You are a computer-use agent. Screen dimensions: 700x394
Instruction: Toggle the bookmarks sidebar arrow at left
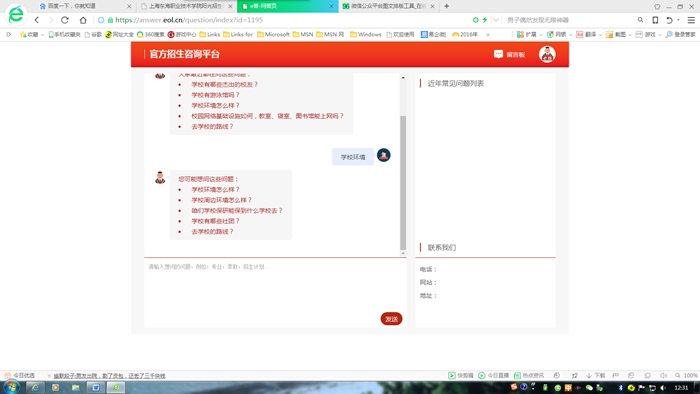pyautogui.click(x=8, y=34)
